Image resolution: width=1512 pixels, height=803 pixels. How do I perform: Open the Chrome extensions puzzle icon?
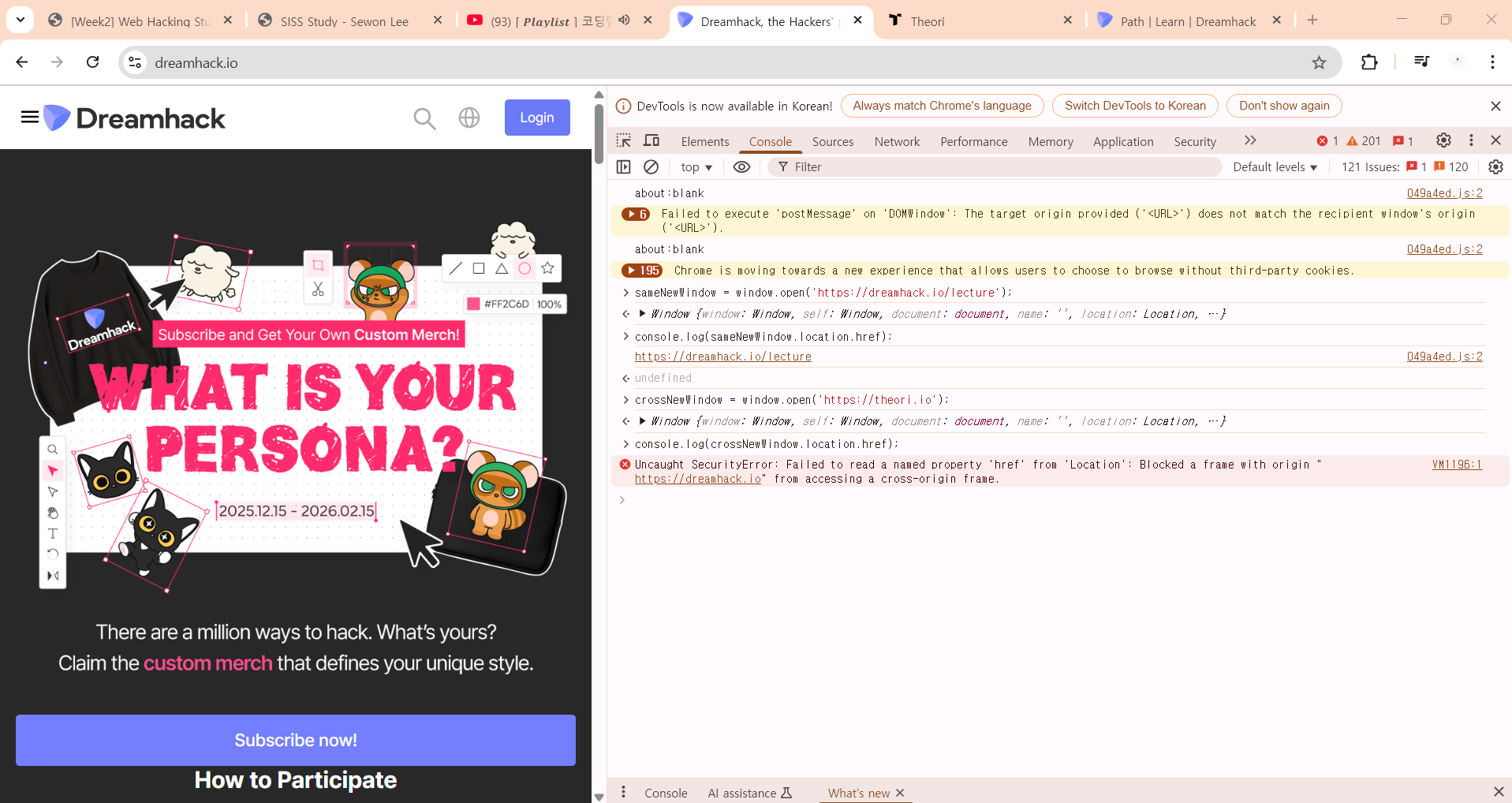click(1369, 62)
